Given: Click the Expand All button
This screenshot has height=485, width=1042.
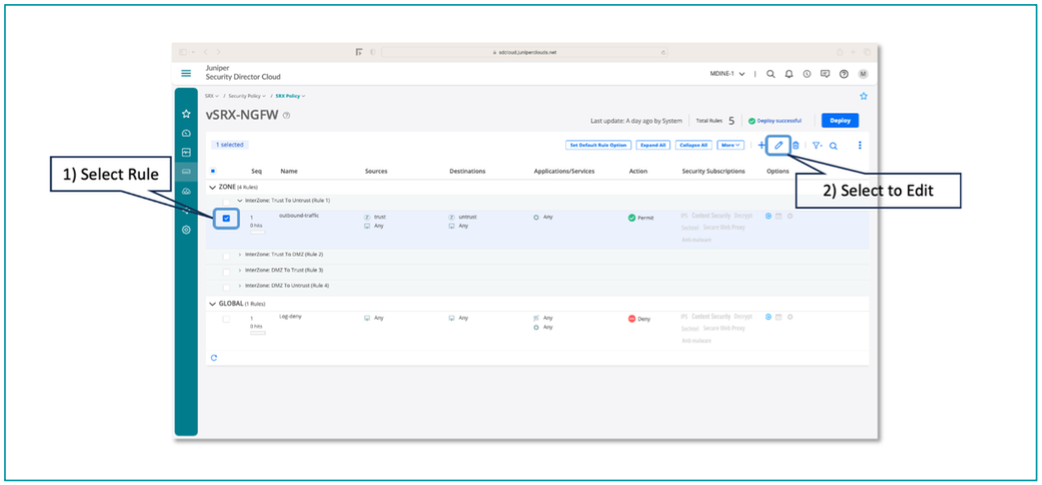Looking at the screenshot, I should tap(653, 145).
